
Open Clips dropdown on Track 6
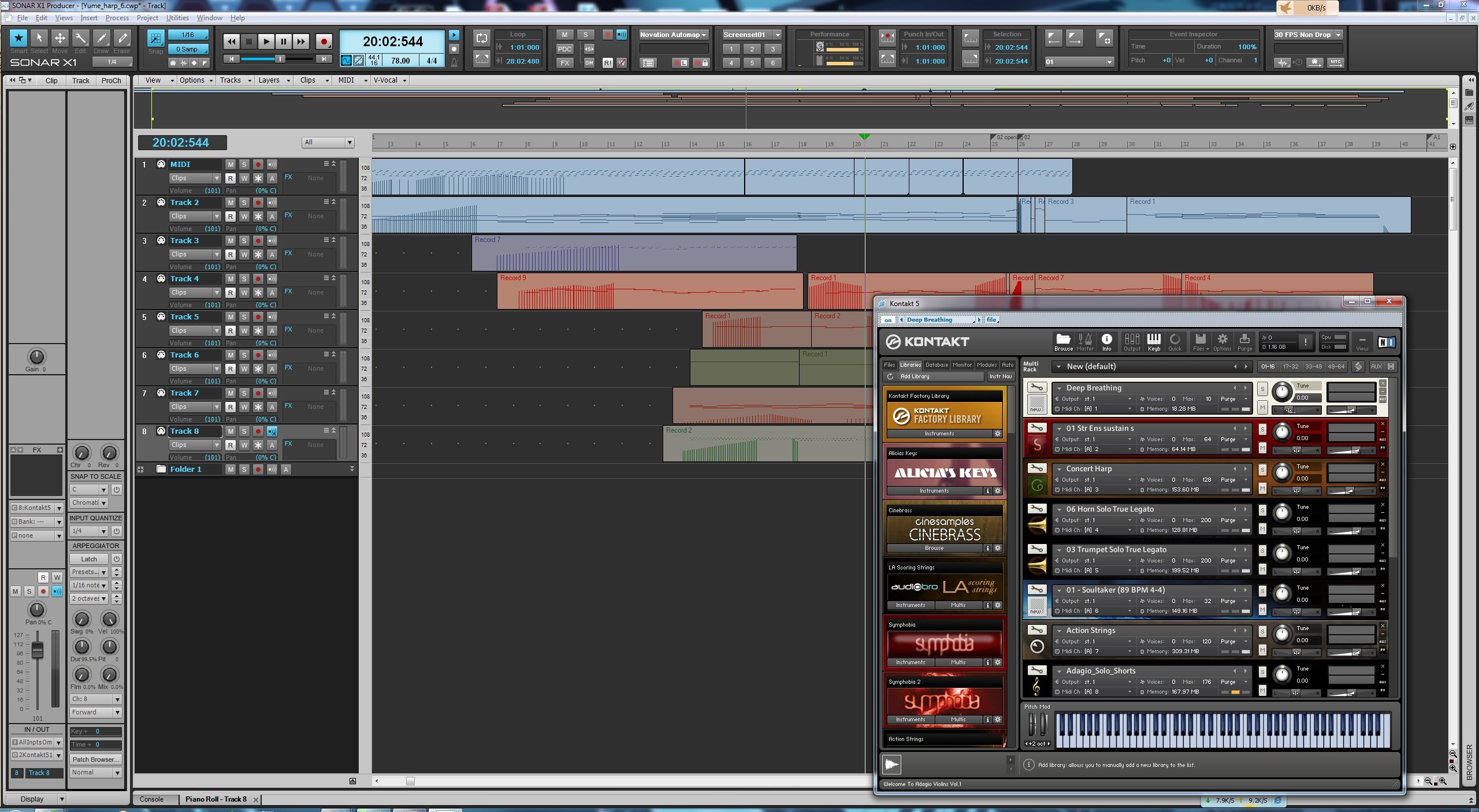pyautogui.click(x=194, y=369)
